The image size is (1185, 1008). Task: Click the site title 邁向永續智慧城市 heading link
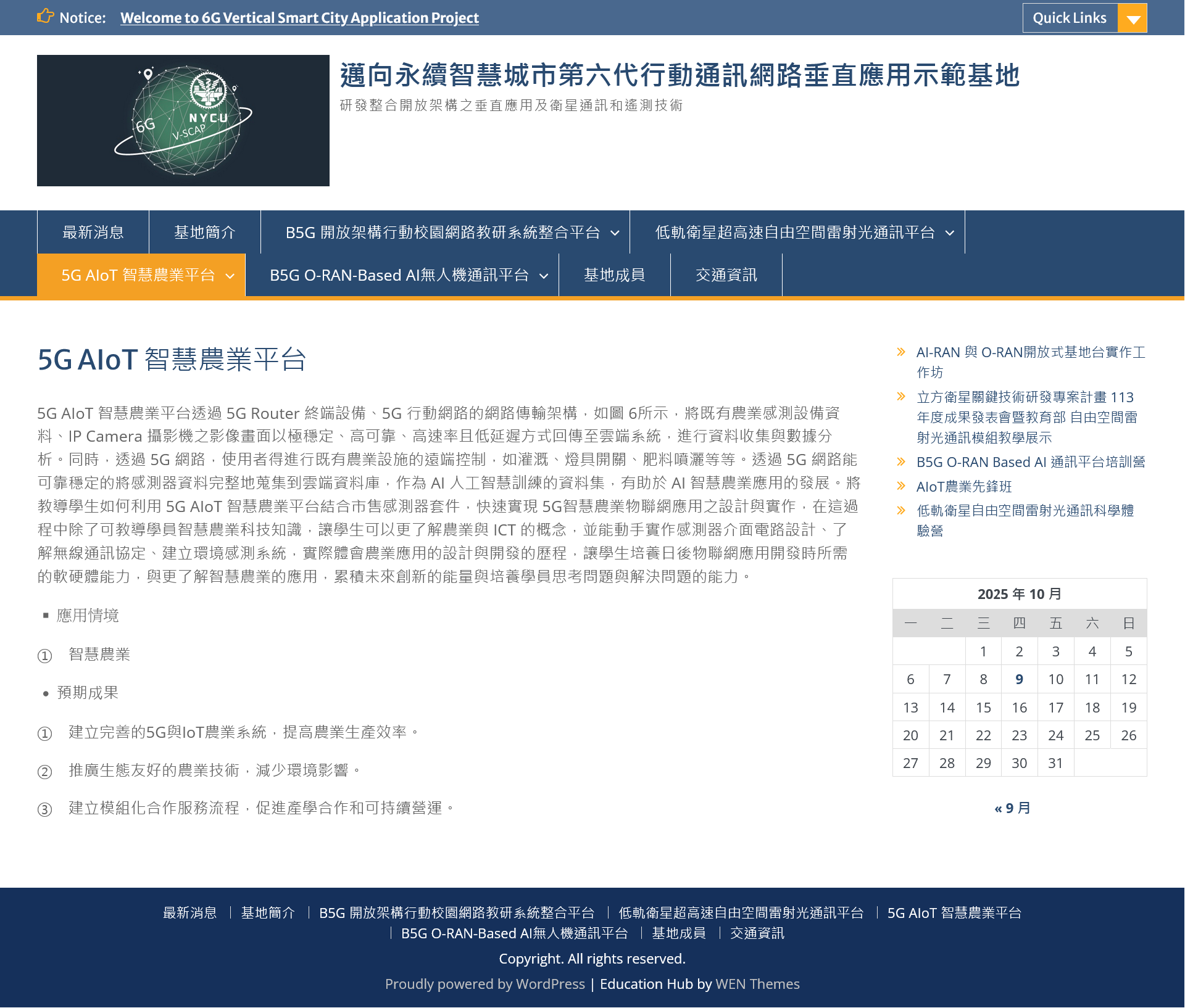679,75
